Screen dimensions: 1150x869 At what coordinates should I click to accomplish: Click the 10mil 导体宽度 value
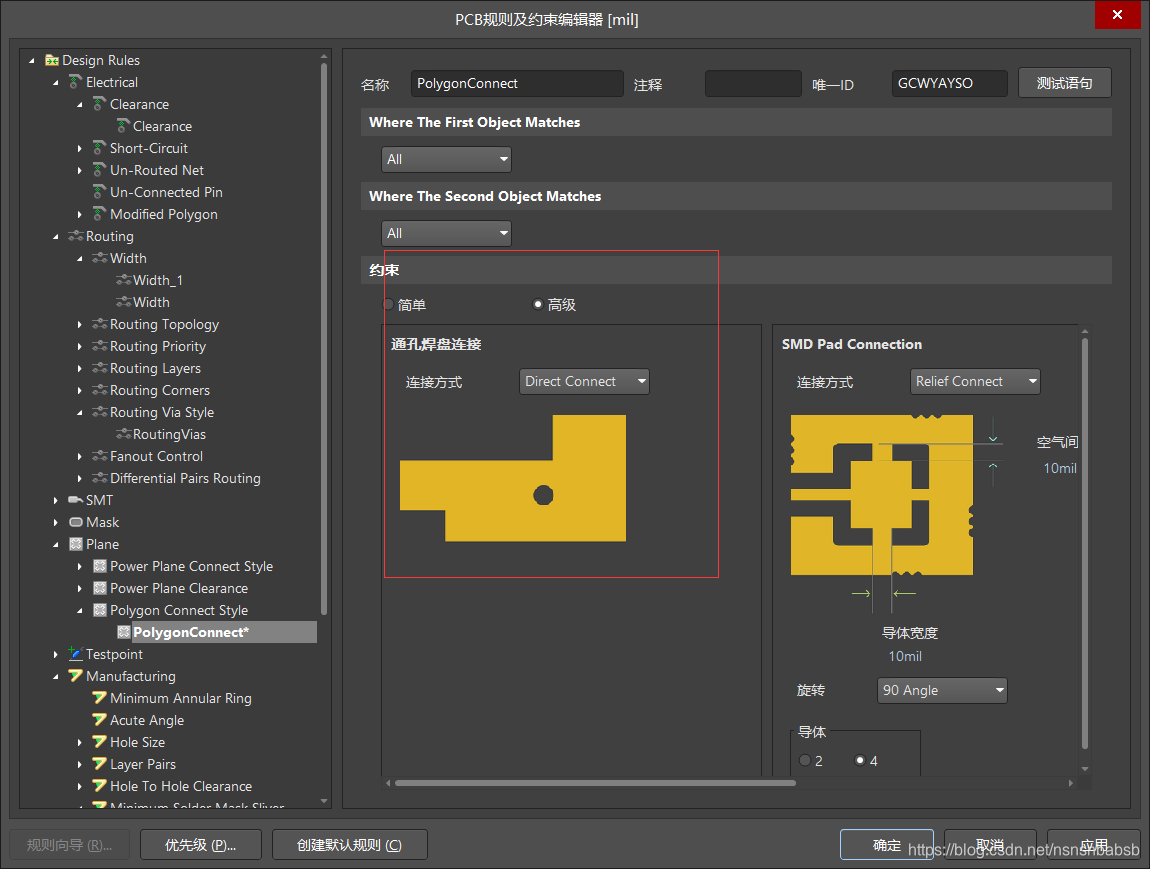pos(905,656)
